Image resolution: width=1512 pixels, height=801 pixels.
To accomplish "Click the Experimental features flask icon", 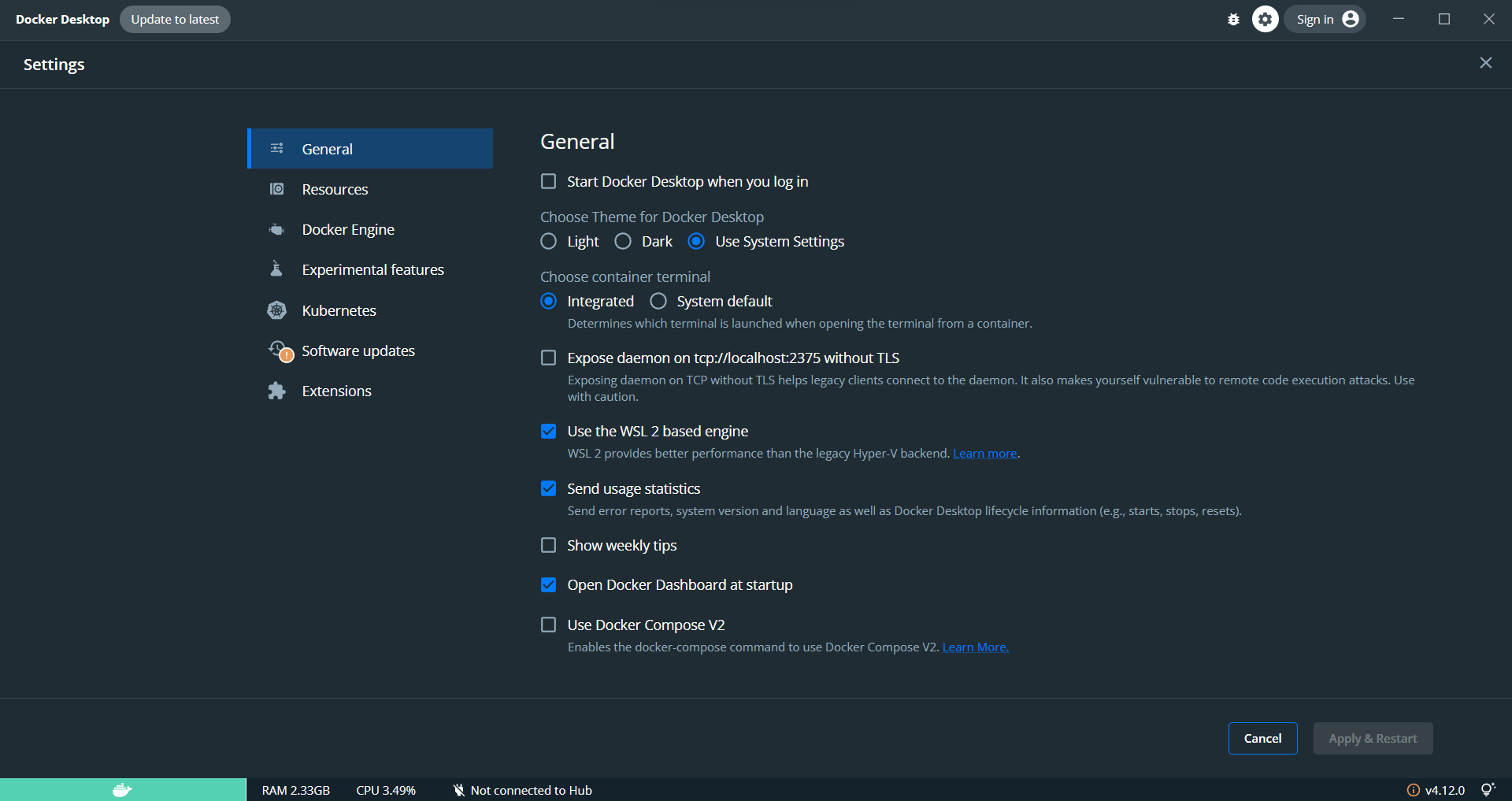I will (276, 269).
